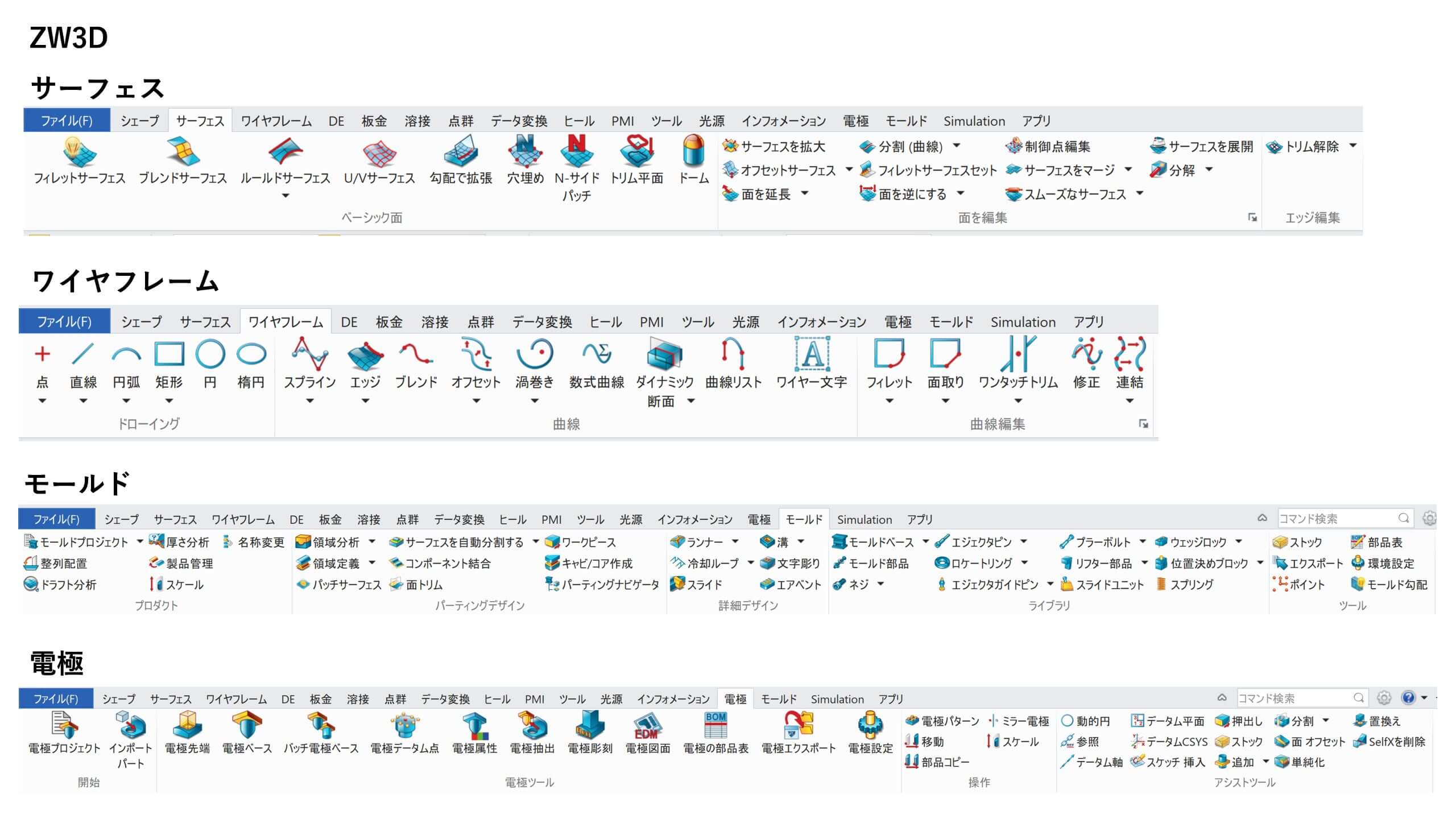
Task: Collapse the Mold ribbon with the caret
Action: pyautogui.click(x=1262, y=518)
